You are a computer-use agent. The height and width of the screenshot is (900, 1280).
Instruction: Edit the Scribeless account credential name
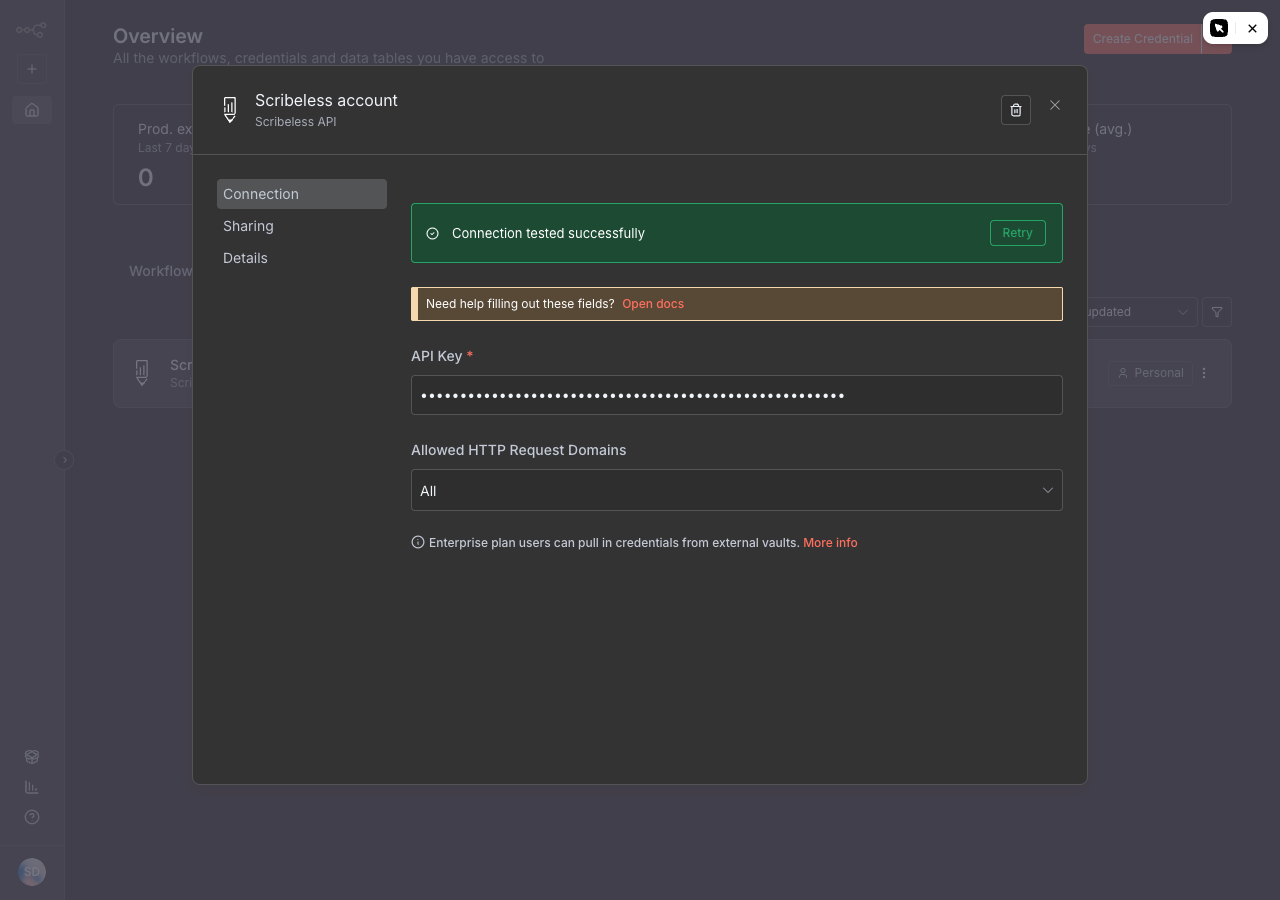point(326,100)
